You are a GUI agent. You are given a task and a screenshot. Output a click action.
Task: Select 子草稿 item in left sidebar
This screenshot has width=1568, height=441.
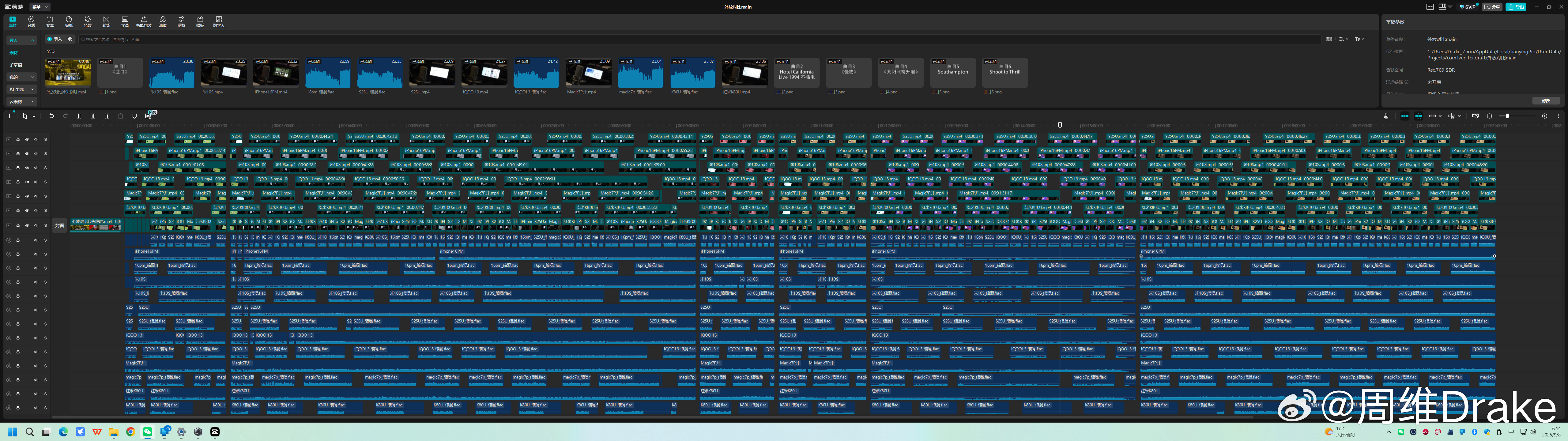tap(16, 65)
